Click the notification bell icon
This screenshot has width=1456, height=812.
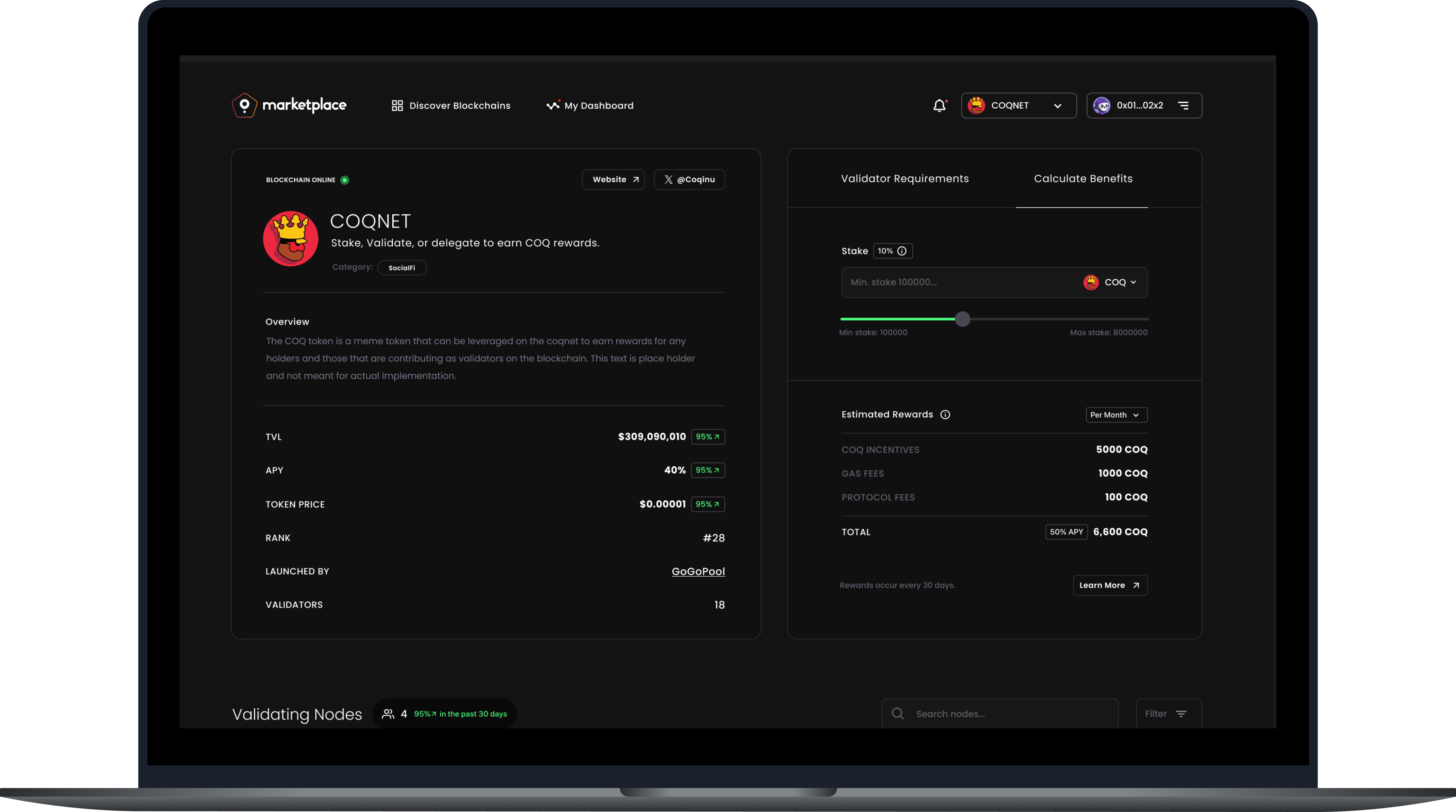940,105
